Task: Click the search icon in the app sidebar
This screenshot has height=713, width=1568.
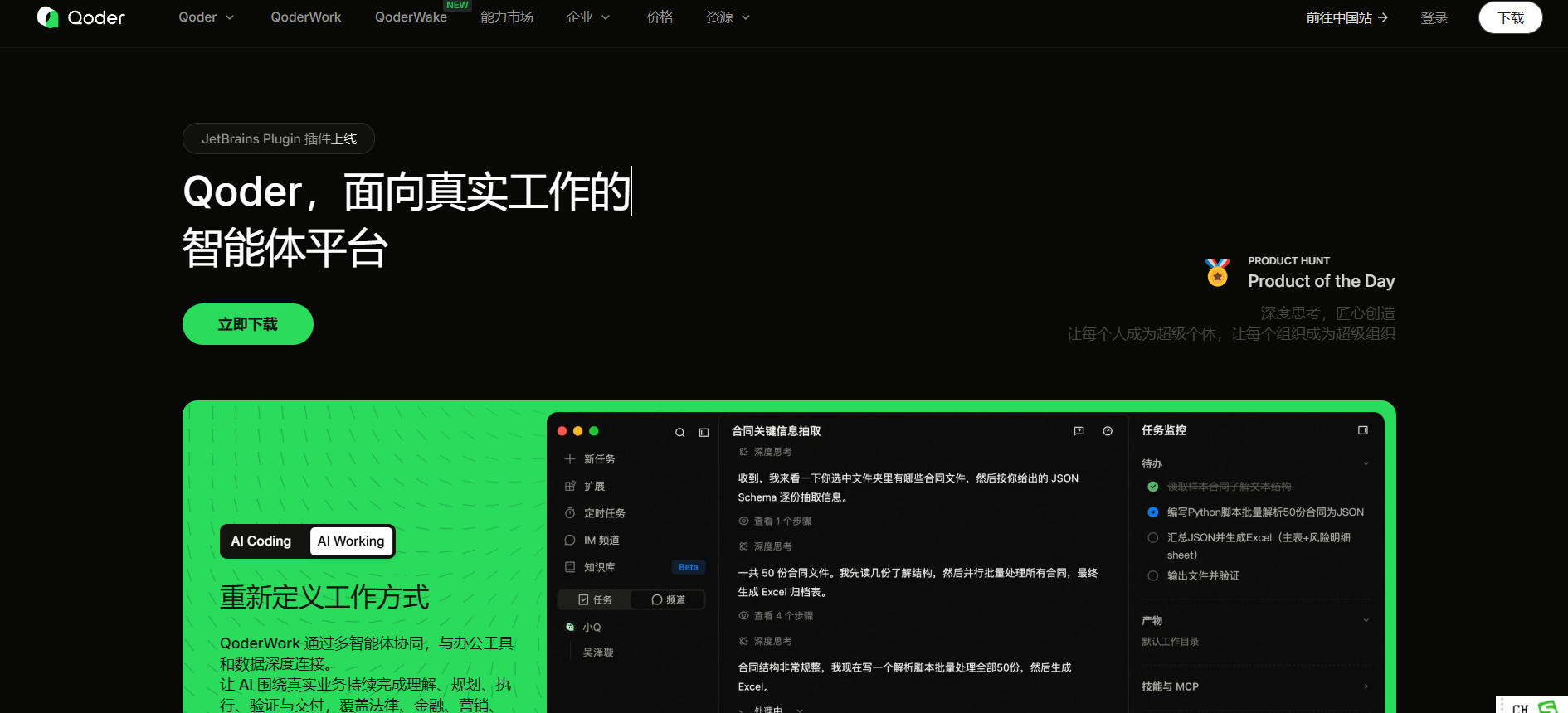Action: [680, 433]
